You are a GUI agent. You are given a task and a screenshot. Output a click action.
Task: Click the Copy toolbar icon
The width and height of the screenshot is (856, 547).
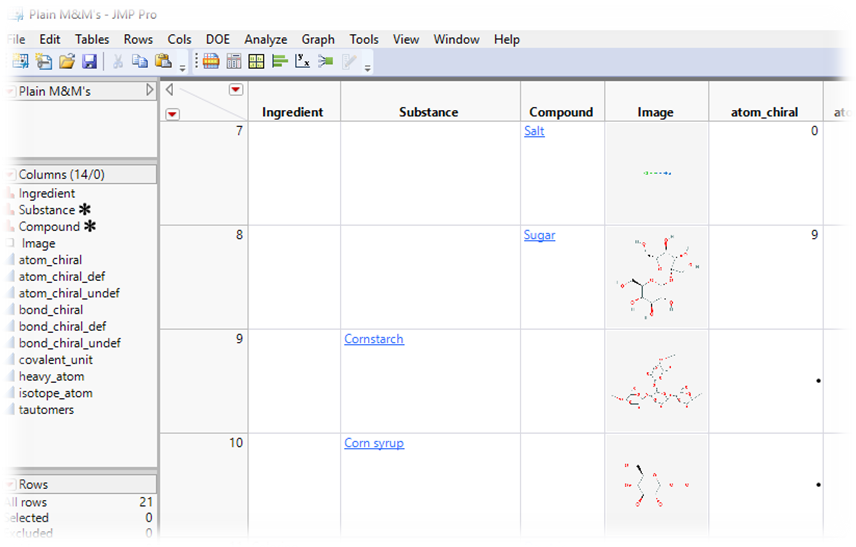(x=140, y=61)
